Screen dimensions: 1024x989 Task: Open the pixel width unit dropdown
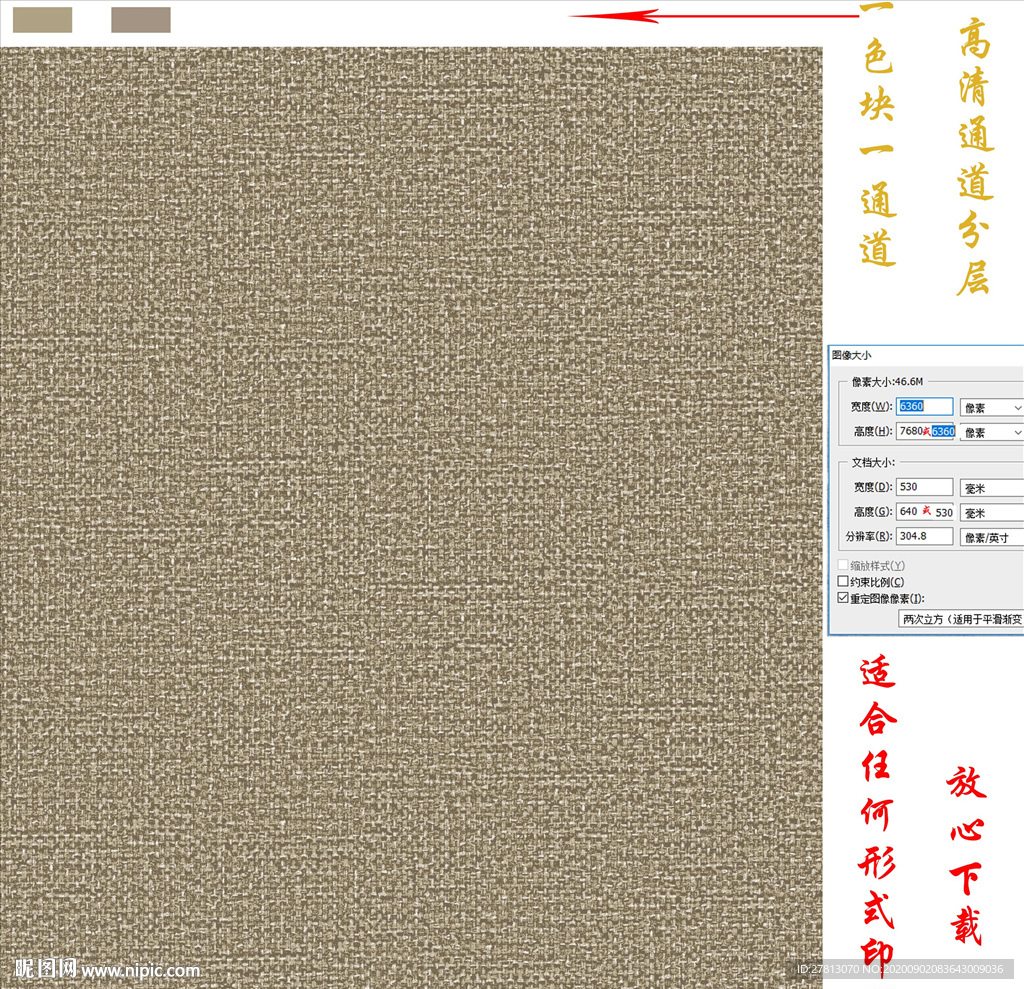click(x=991, y=408)
